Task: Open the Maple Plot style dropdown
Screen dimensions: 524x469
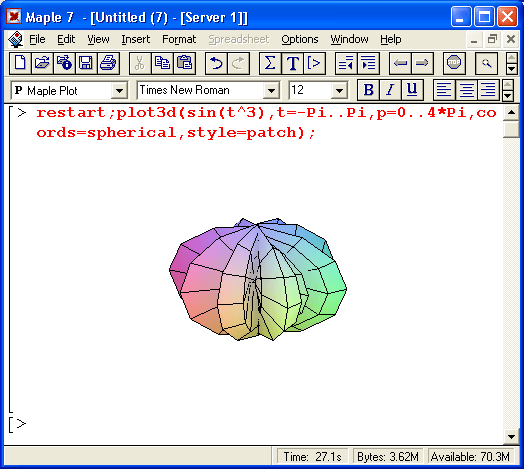Action: pyautogui.click(x=119, y=90)
